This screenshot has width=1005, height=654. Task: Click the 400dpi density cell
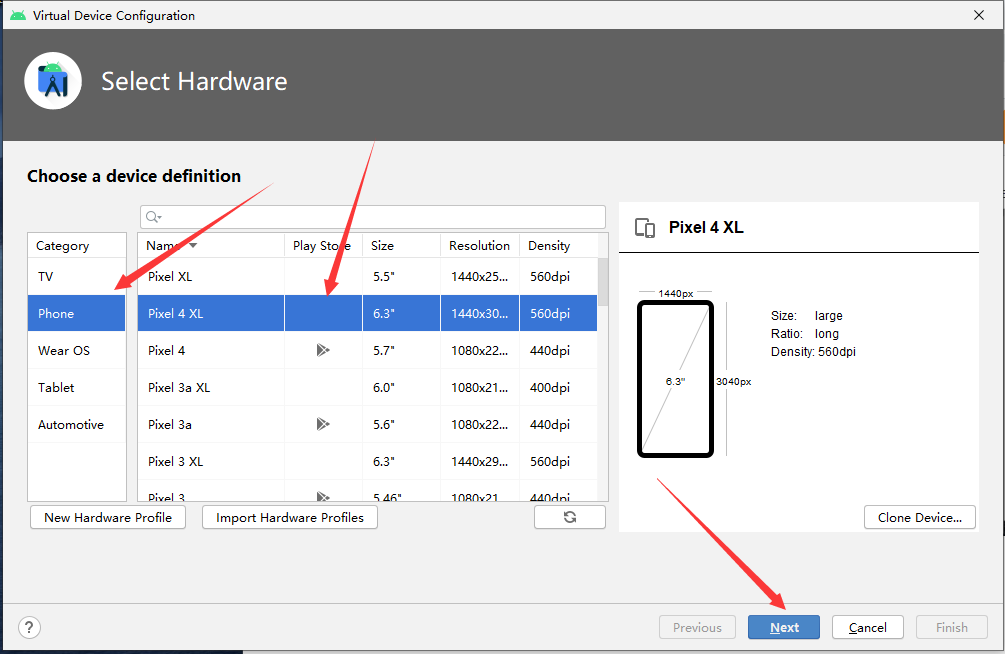(x=558, y=387)
